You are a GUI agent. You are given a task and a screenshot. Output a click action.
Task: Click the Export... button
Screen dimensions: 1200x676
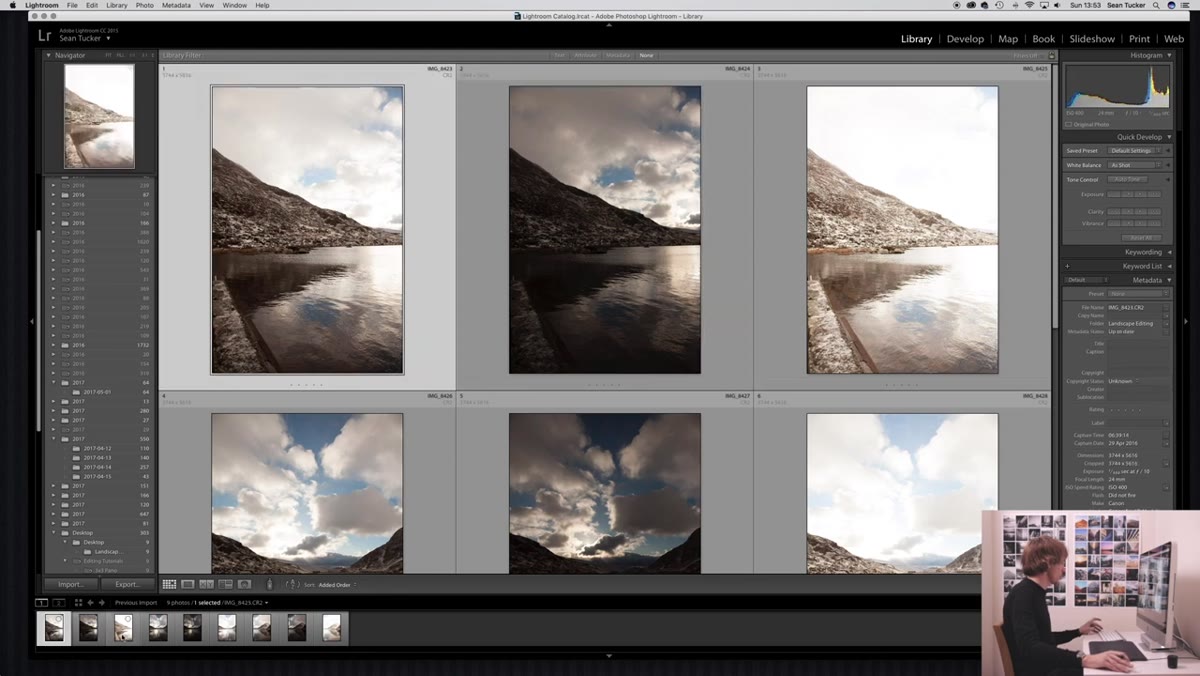coord(128,584)
